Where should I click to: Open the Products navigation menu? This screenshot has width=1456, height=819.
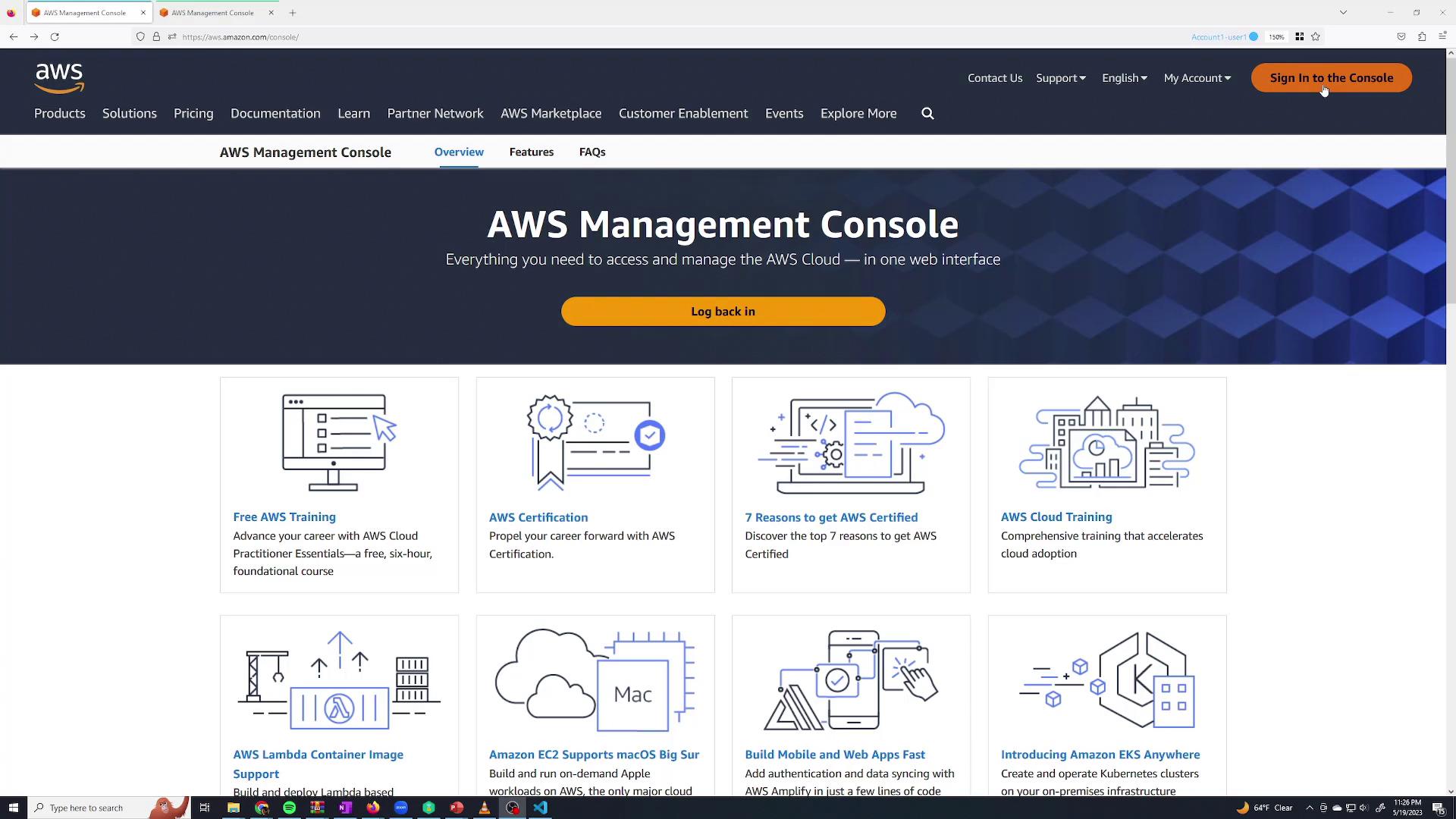59,114
